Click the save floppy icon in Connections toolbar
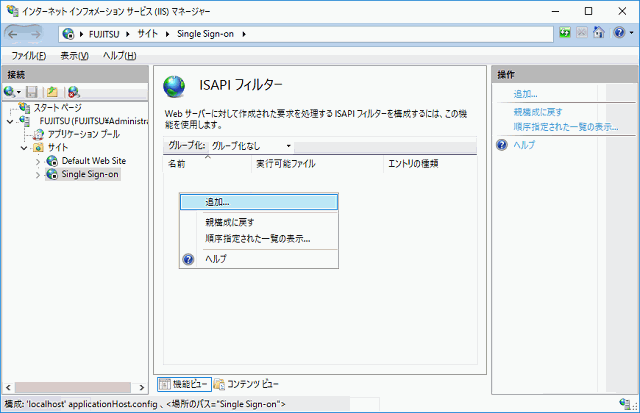 pos(31,92)
